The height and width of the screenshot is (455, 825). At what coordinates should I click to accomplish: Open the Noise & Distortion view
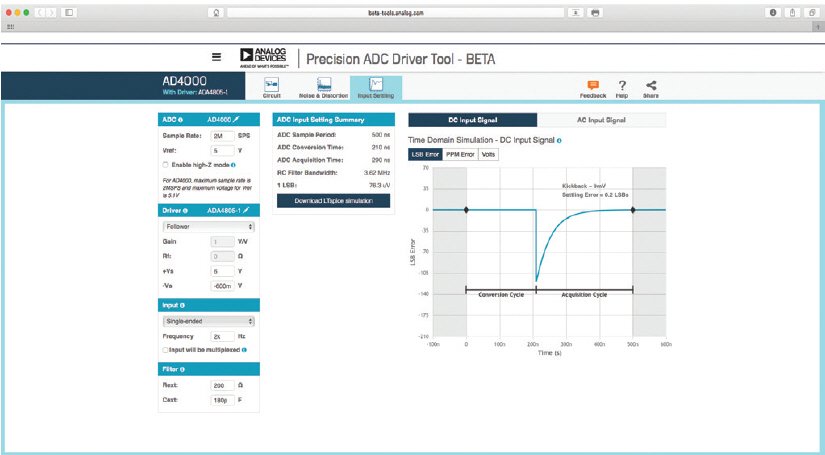323,88
